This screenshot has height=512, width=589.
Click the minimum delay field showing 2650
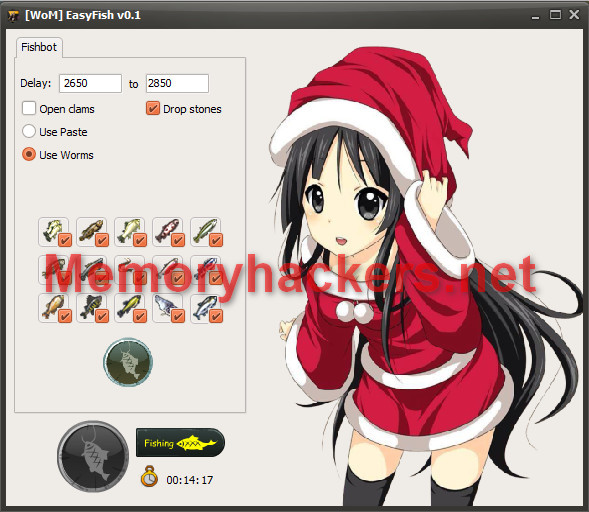click(90, 83)
